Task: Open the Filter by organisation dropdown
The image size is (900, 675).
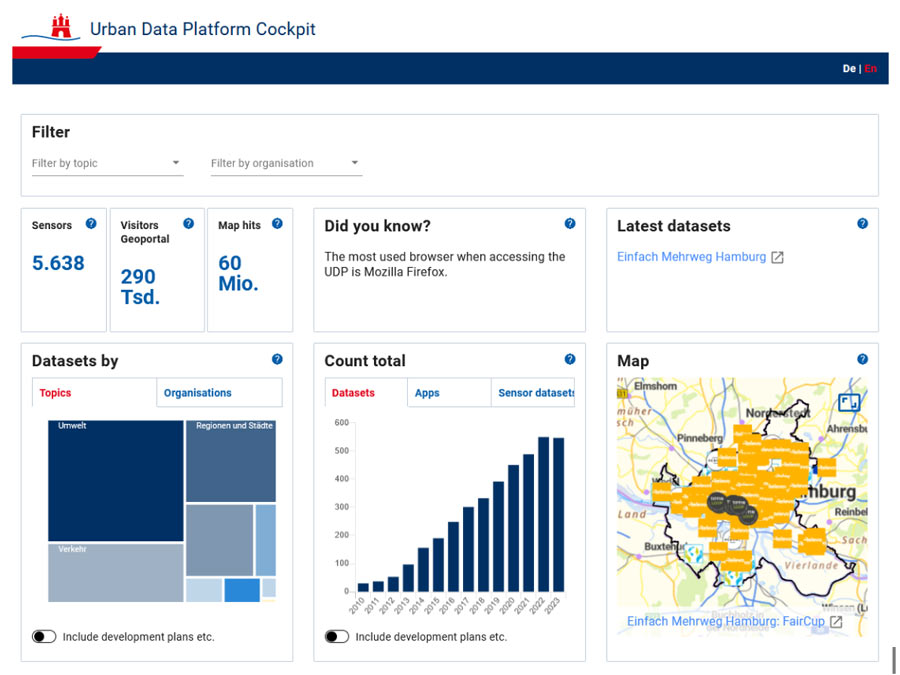Action: pos(286,164)
